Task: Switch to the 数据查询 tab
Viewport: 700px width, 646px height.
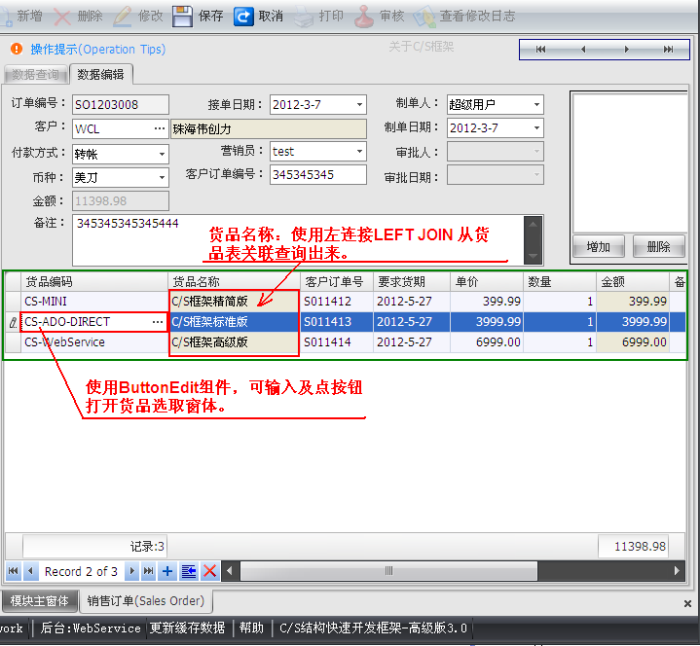Action: pos(34,75)
